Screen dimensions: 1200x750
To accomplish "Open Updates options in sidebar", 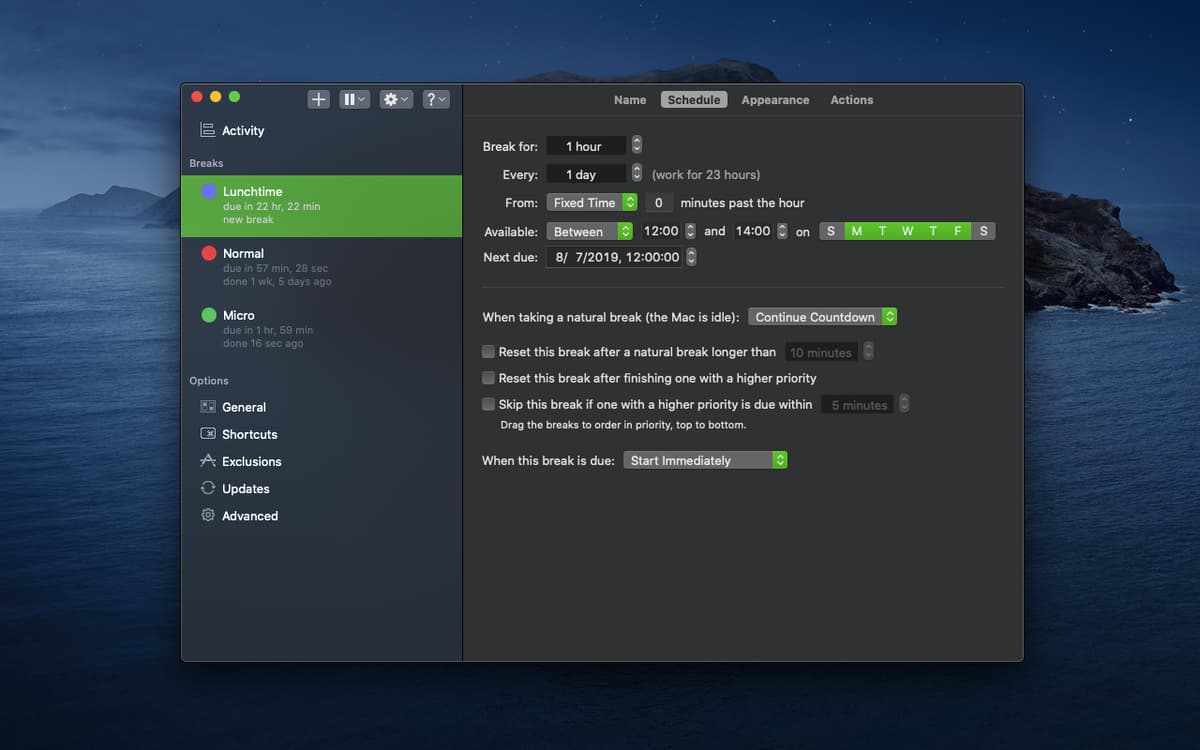I will click(x=245, y=488).
